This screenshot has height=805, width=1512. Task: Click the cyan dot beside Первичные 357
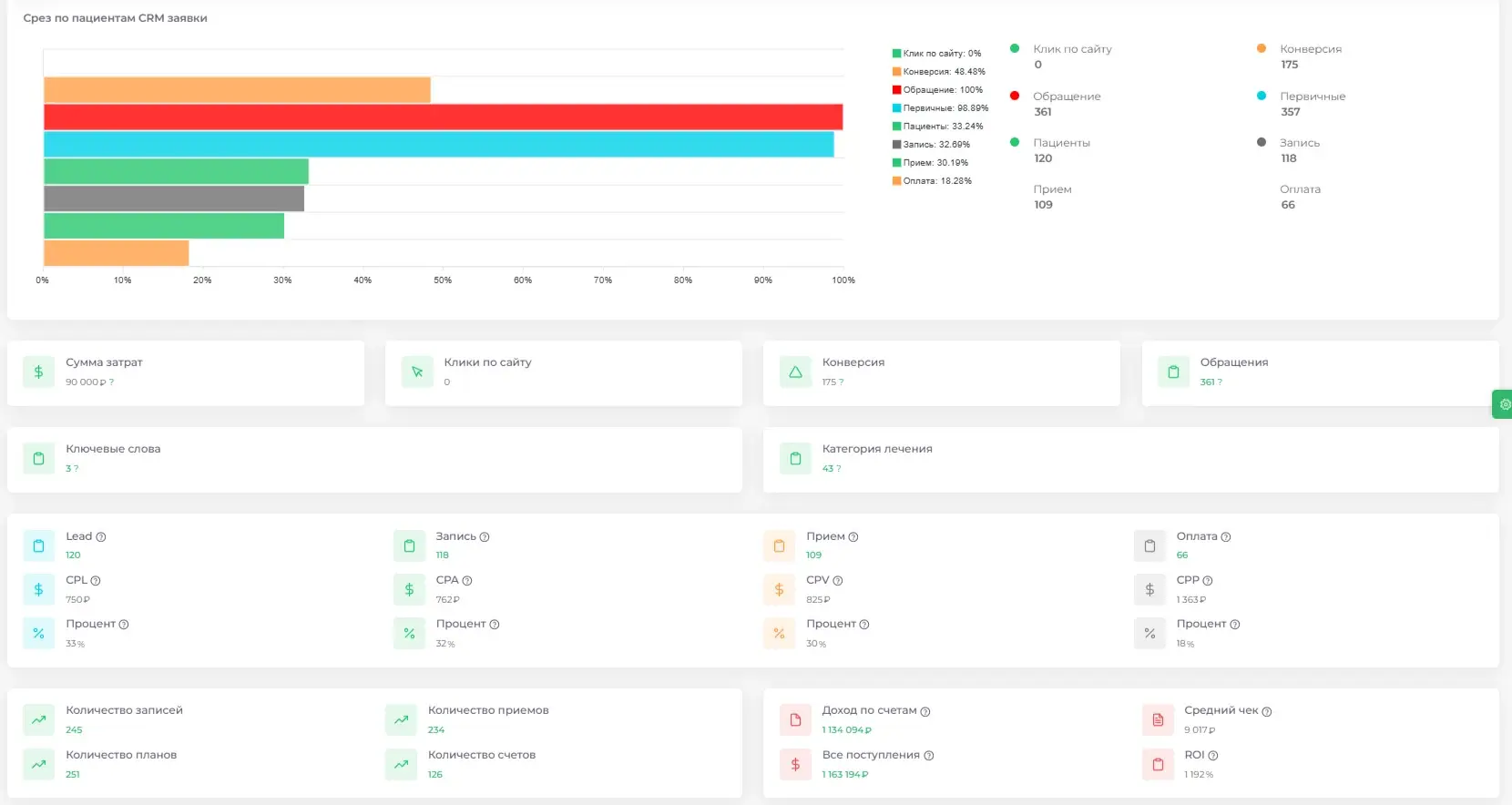1262,96
